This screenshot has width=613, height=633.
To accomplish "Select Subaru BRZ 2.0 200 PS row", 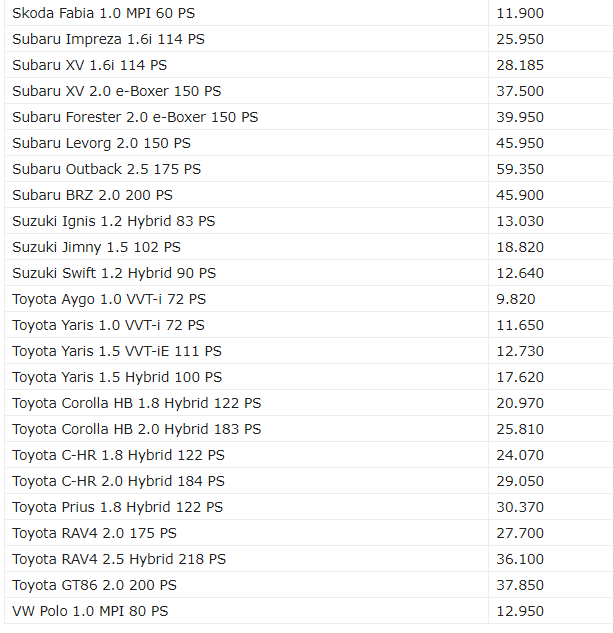I will (309, 195).
